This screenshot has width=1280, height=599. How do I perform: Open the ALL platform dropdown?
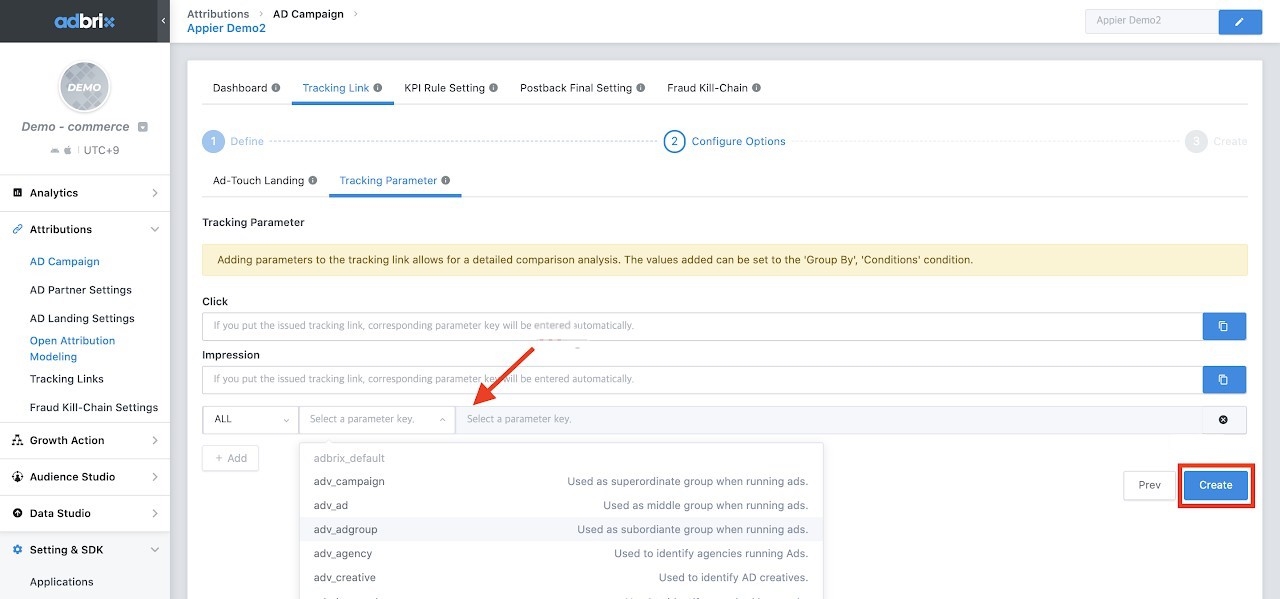[x=250, y=419]
